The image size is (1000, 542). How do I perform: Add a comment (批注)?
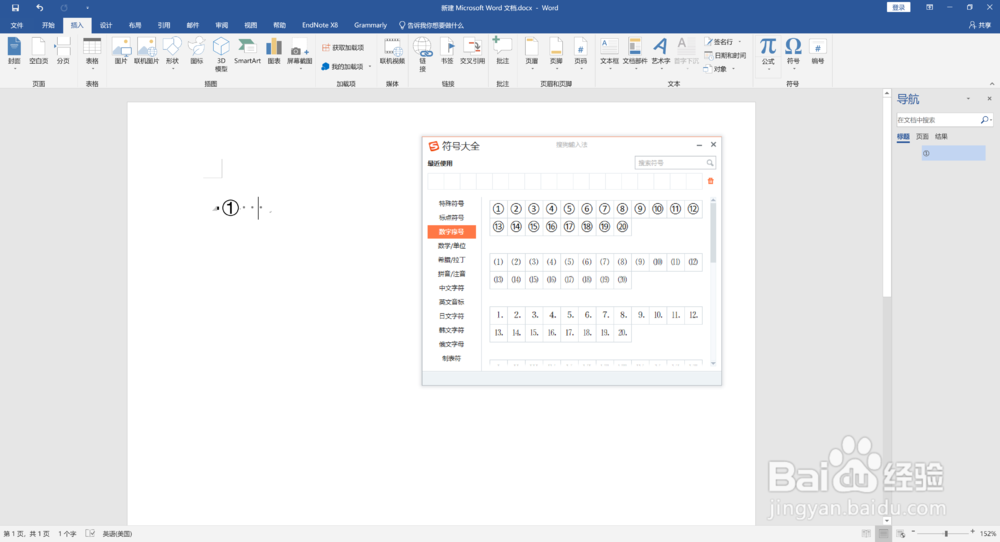[x=503, y=52]
